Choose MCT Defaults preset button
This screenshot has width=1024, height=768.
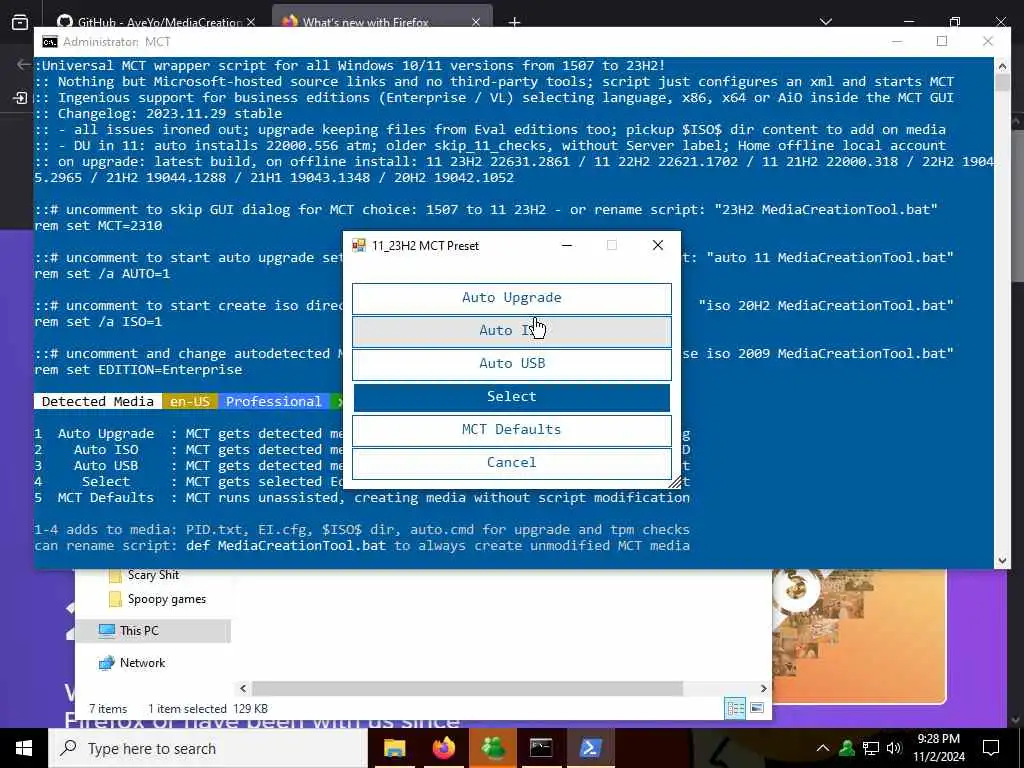[511, 430]
